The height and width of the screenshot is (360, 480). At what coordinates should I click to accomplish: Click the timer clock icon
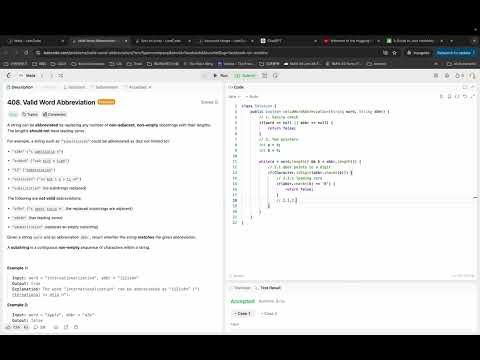click(275, 76)
